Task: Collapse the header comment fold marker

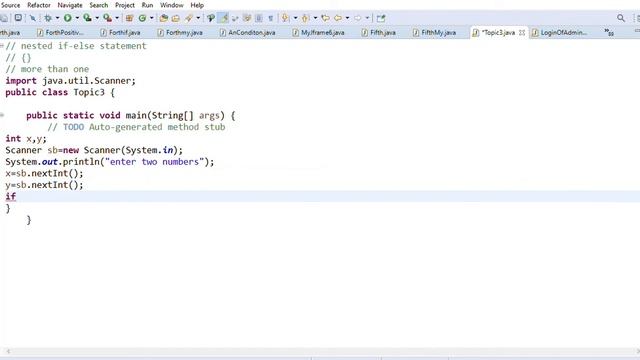Action: [2, 46]
